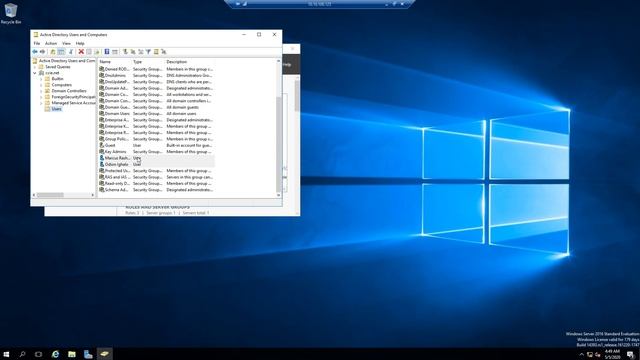640x360 pixels.
Task: Open the File menu
Action: click(x=37, y=43)
